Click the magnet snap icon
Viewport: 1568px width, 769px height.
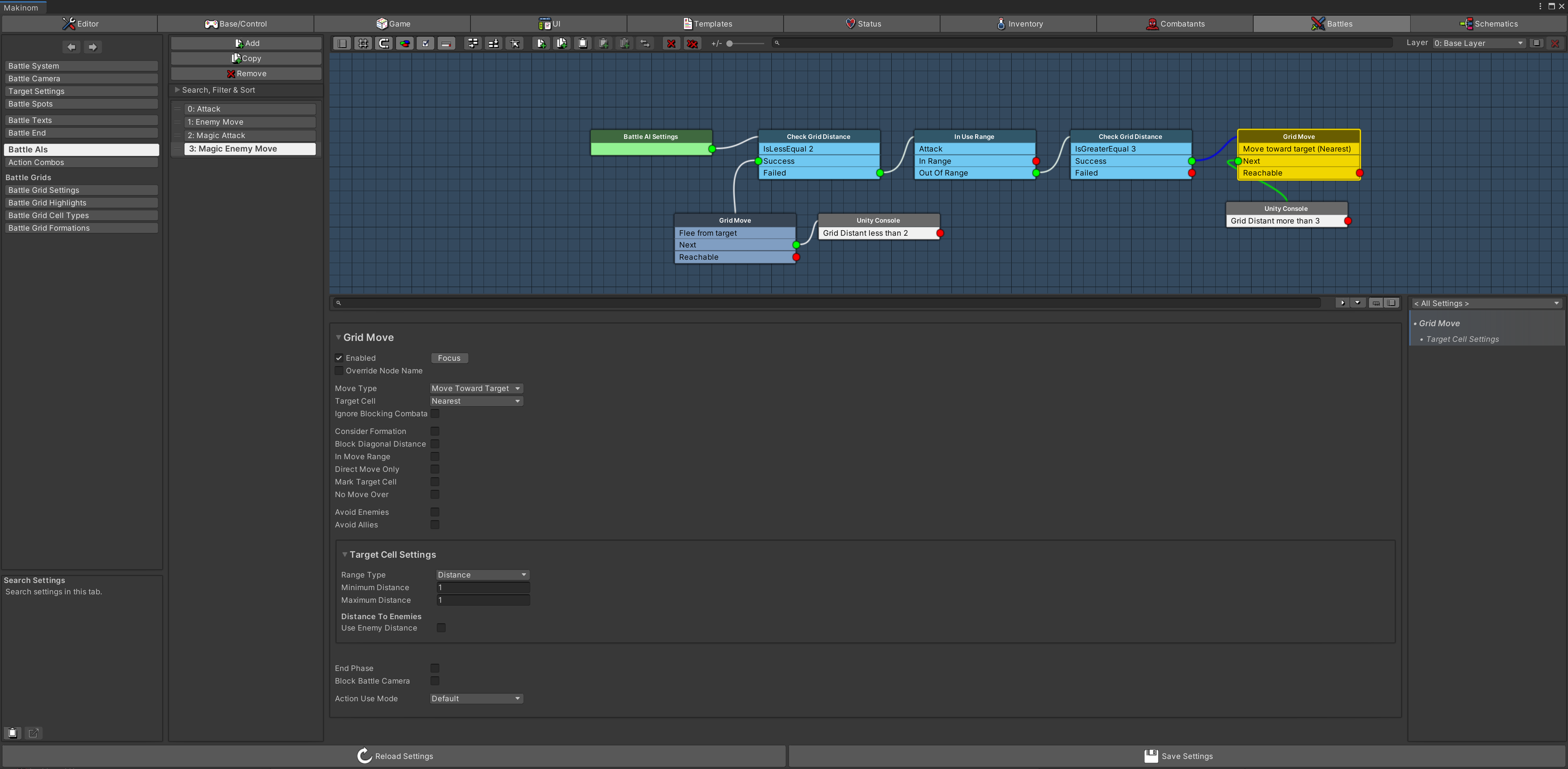[384, 43]
